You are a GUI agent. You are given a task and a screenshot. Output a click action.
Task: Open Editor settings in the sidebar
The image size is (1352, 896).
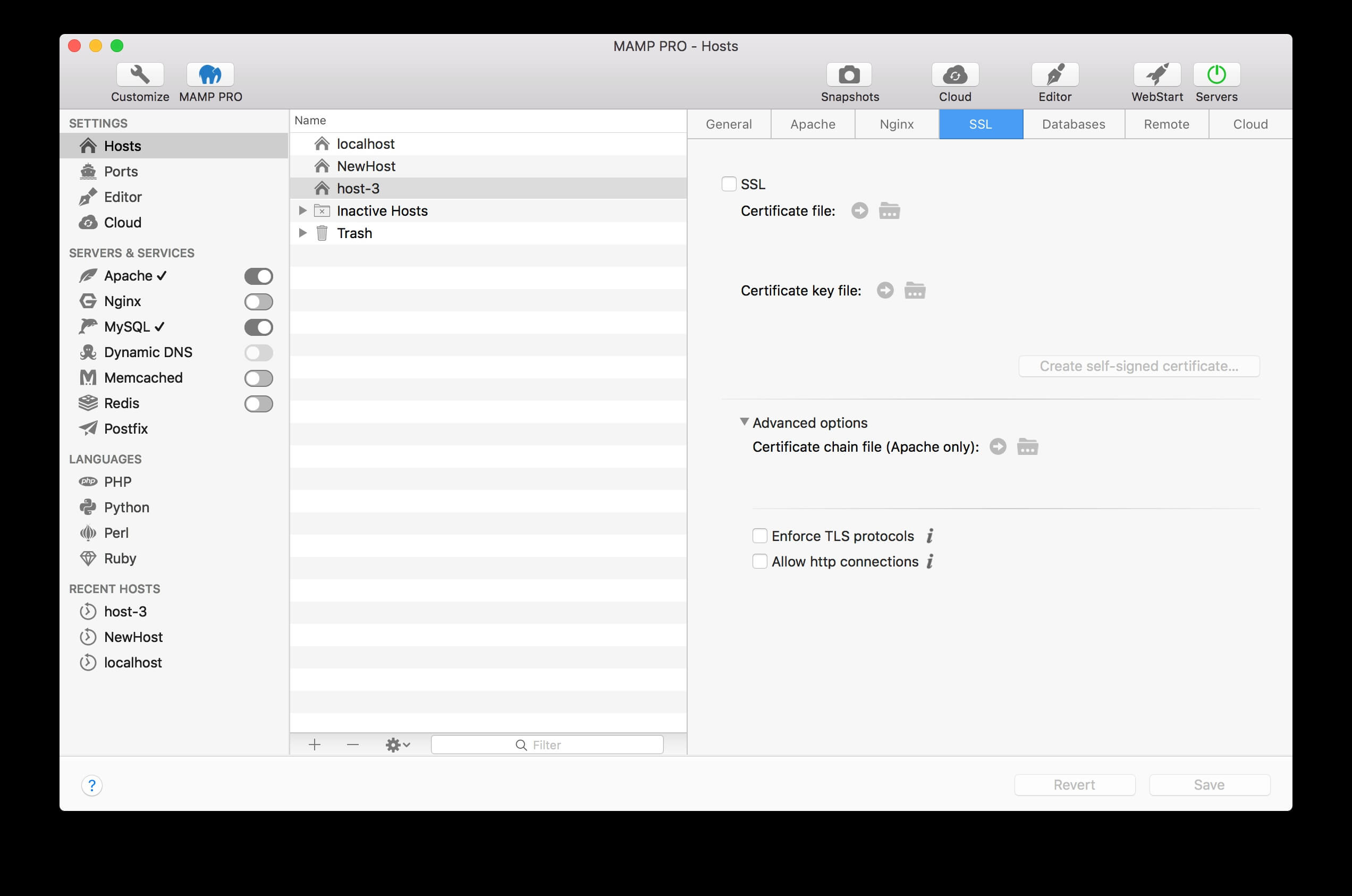coord(174,197)
